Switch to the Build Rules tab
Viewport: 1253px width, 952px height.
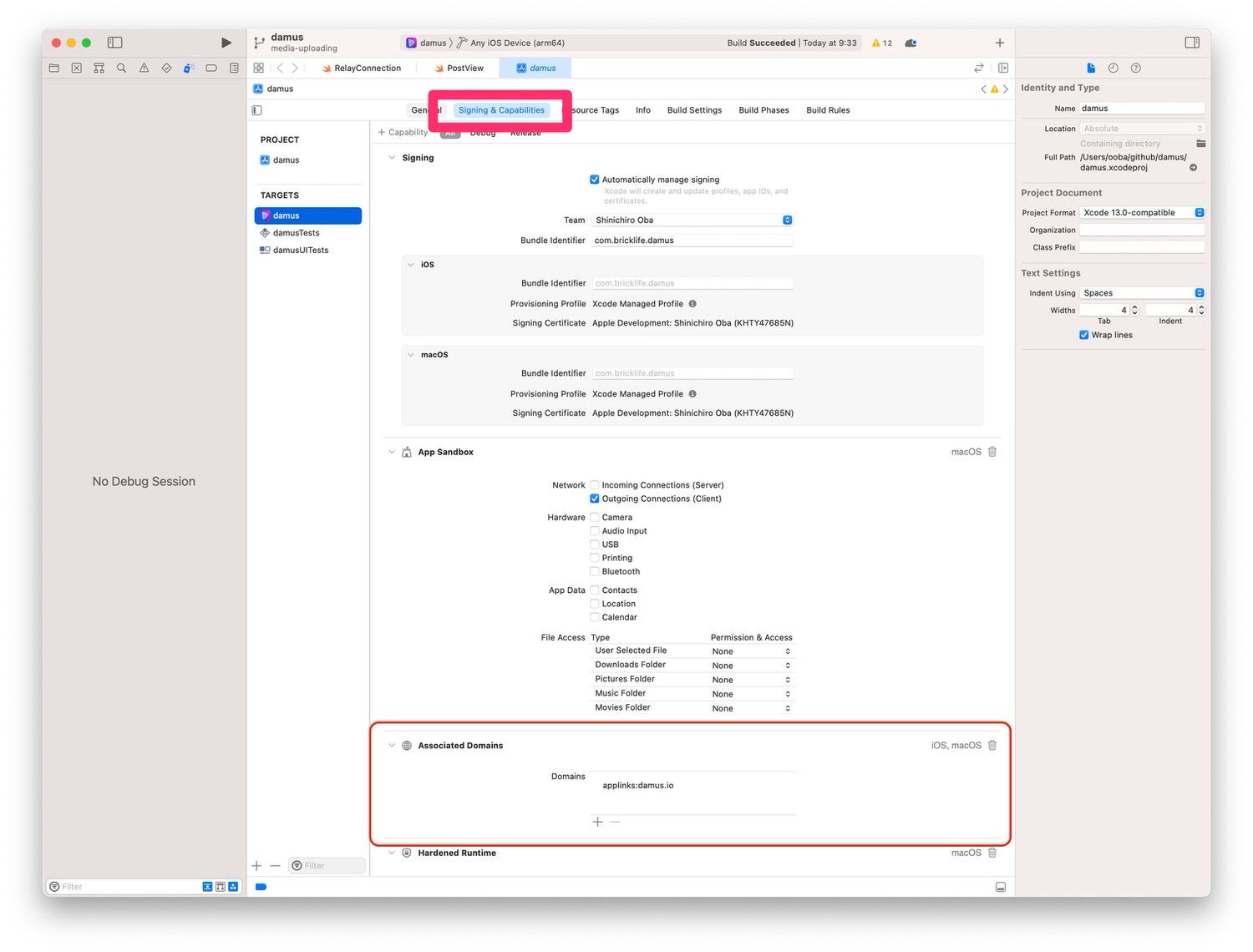click(x=828, y=110)
